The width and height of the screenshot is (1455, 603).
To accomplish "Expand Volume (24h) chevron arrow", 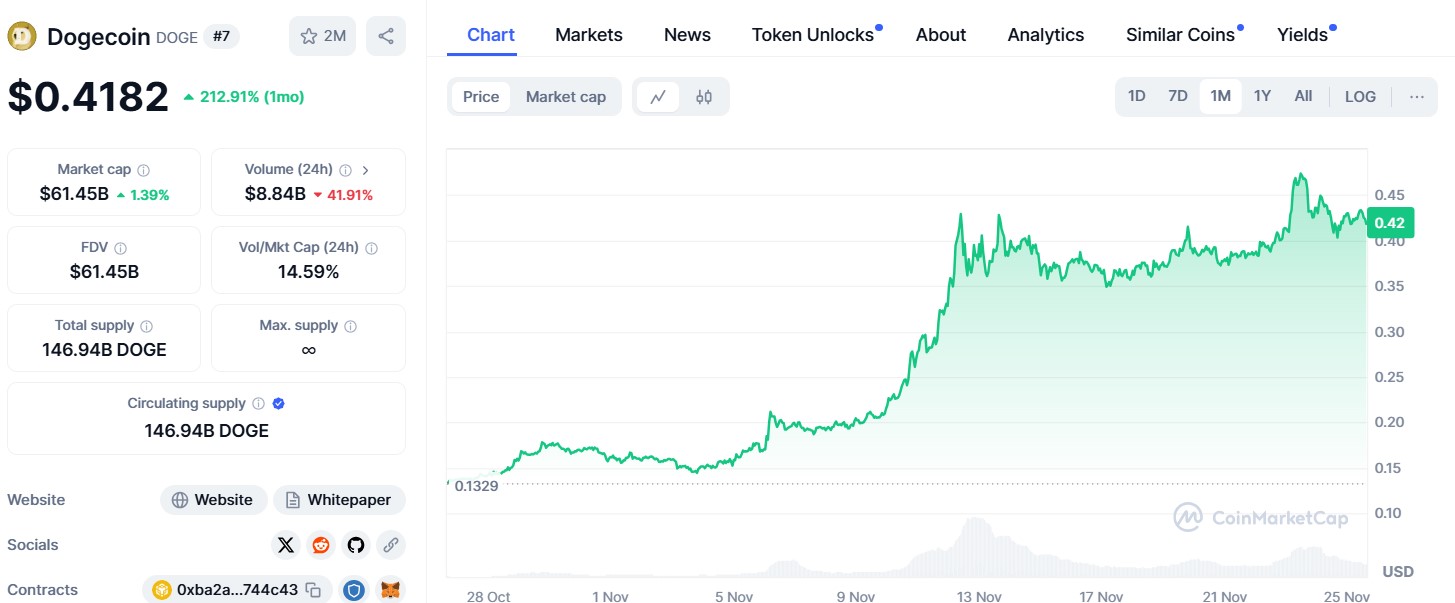I will [x=365, y=170].
